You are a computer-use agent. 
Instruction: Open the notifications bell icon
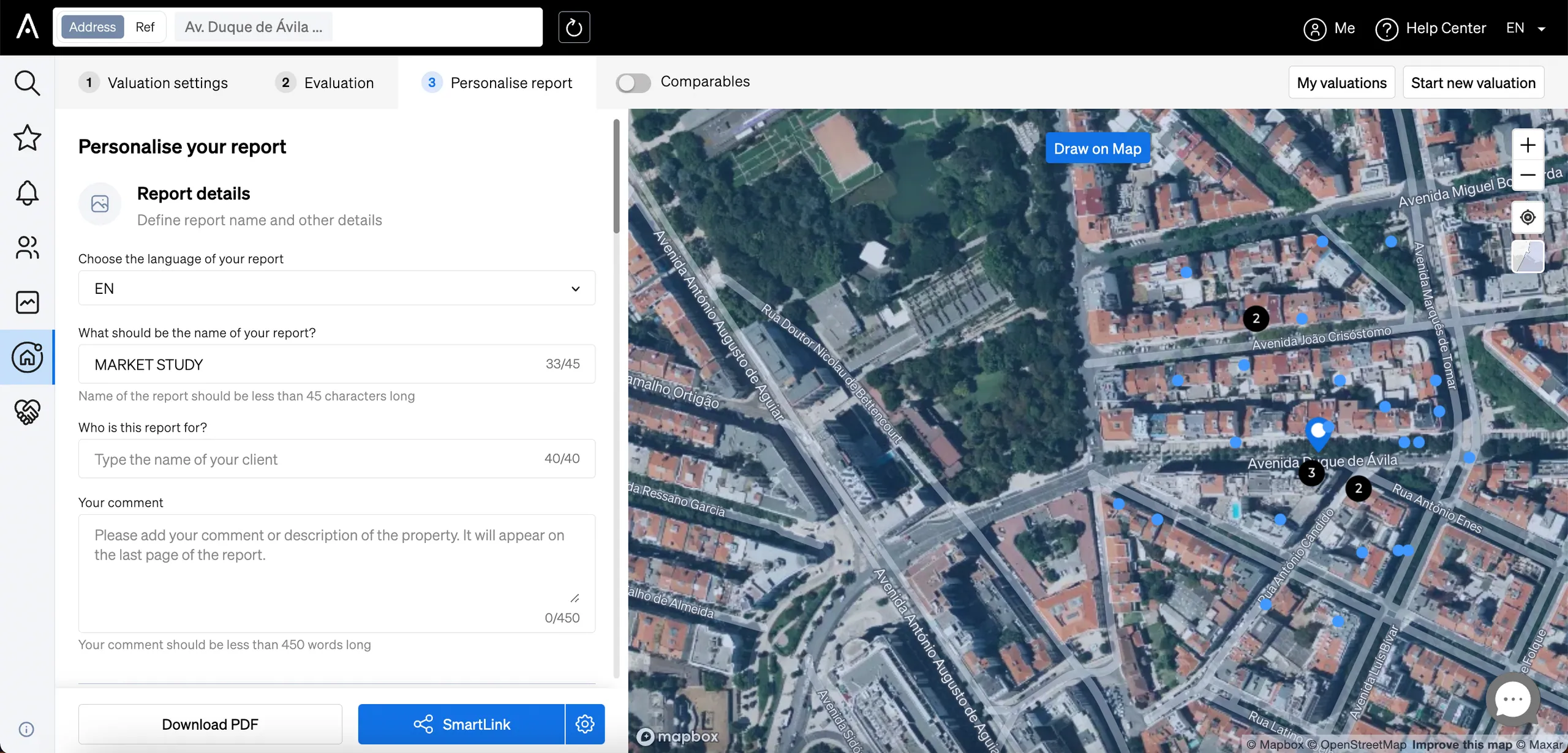point(27,192)
